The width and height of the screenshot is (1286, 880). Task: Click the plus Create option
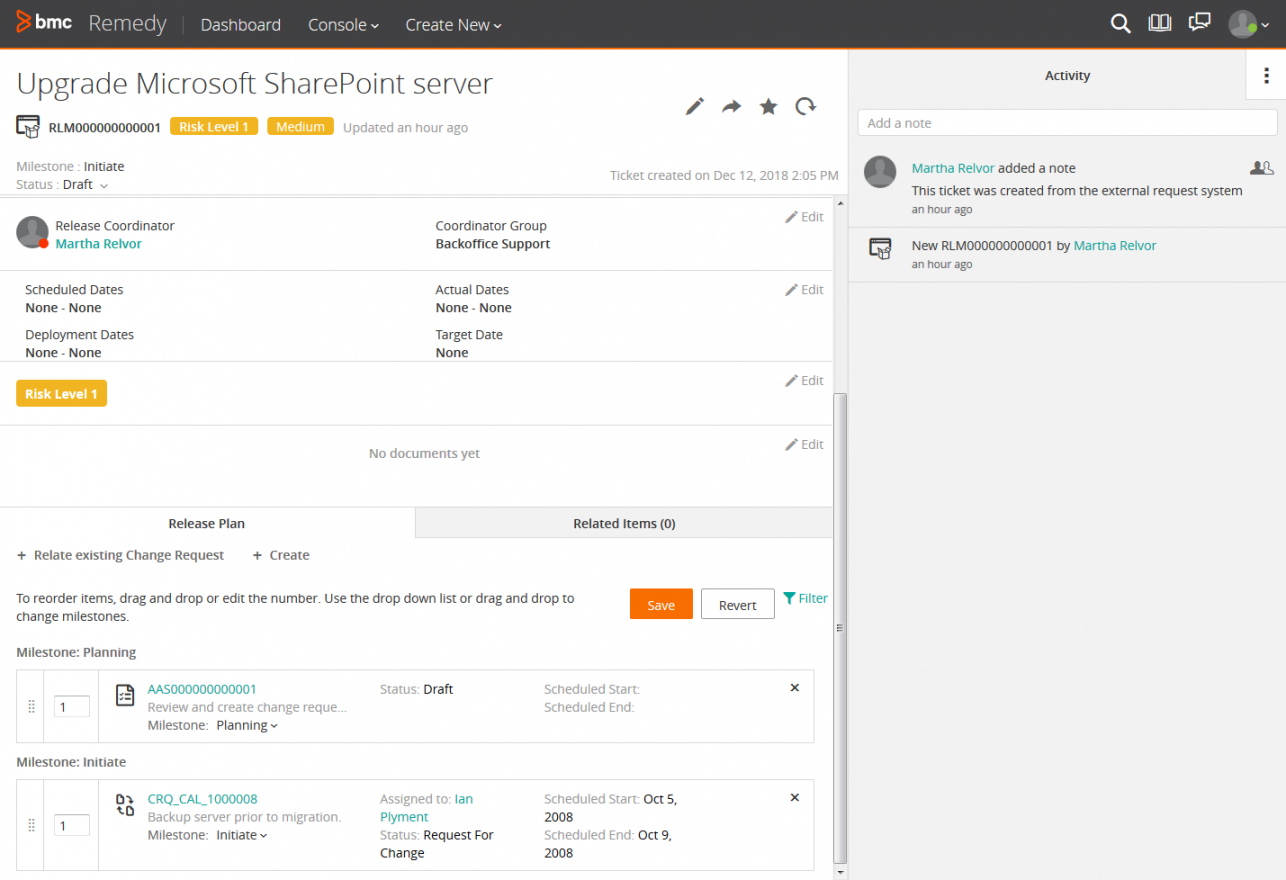point(281,555)
